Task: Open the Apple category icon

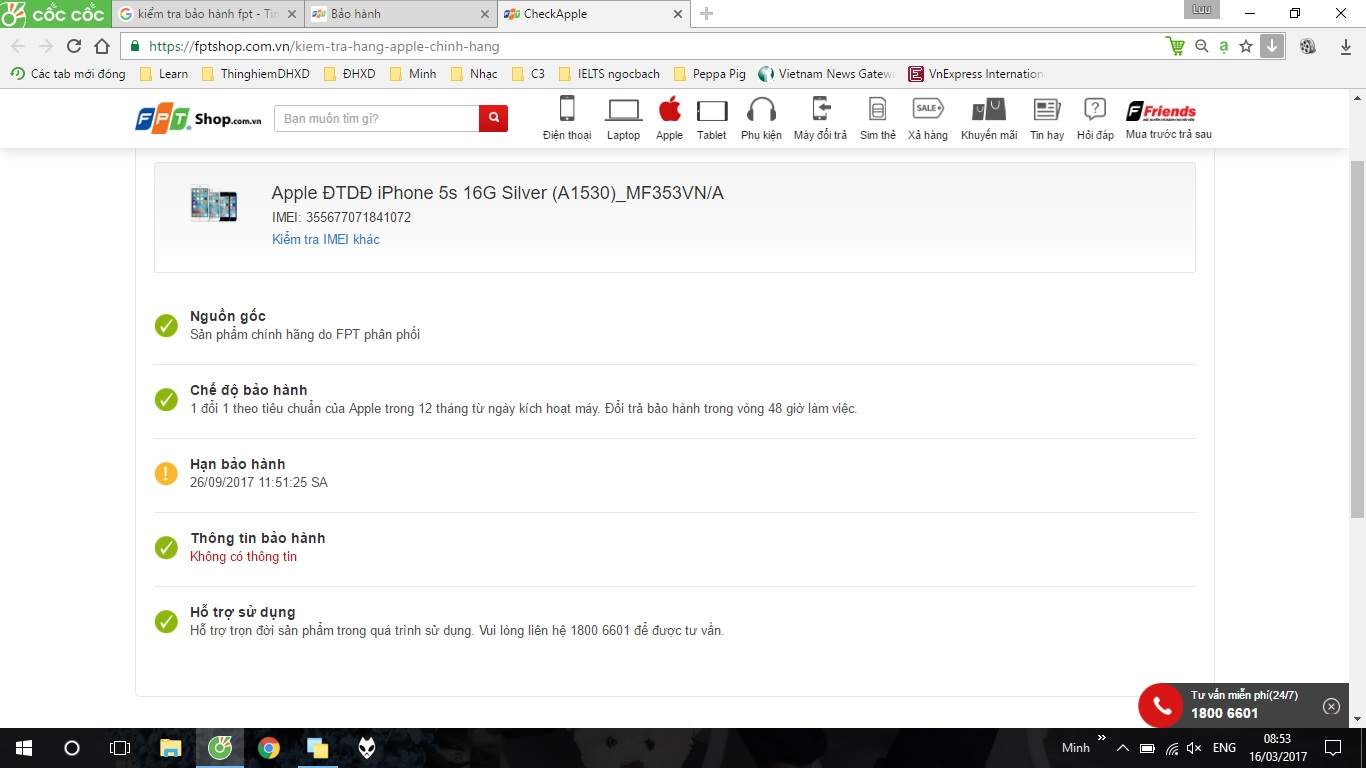Action: (x=669, y=118)
